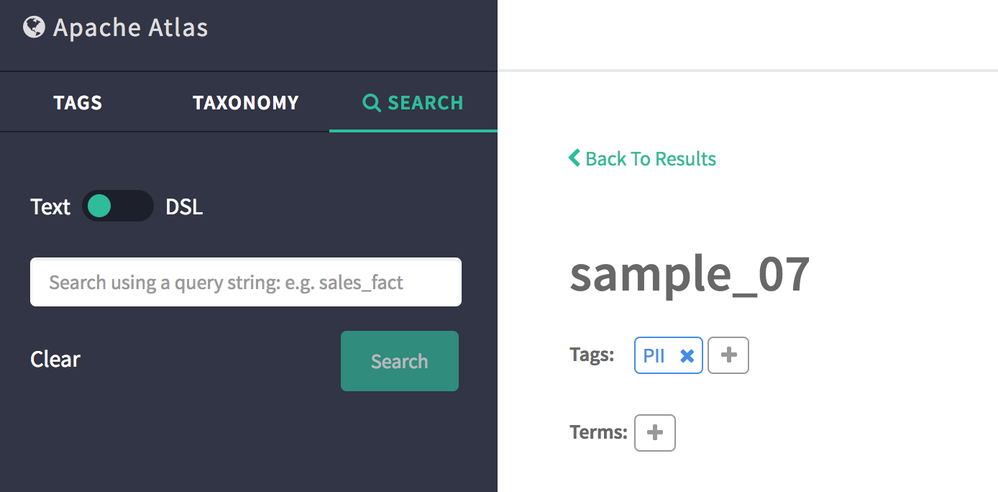Go back via Back To Results link
998x492 pixels.
[x=650, y=158]
